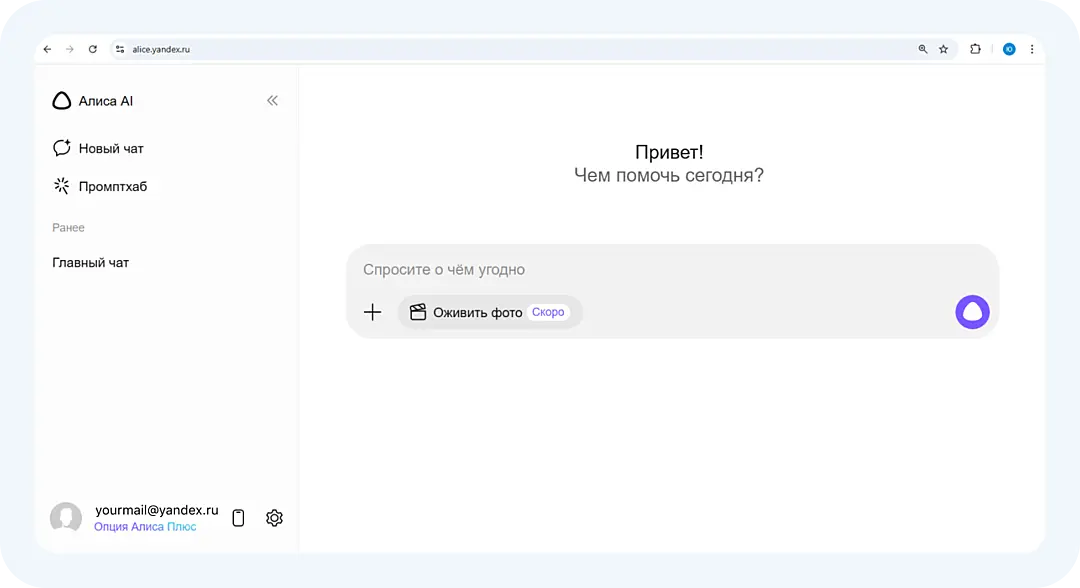This screenshot has width=1080, height=588.
Task: Click the browser forward arrow
Action: [x=70, y=50]
